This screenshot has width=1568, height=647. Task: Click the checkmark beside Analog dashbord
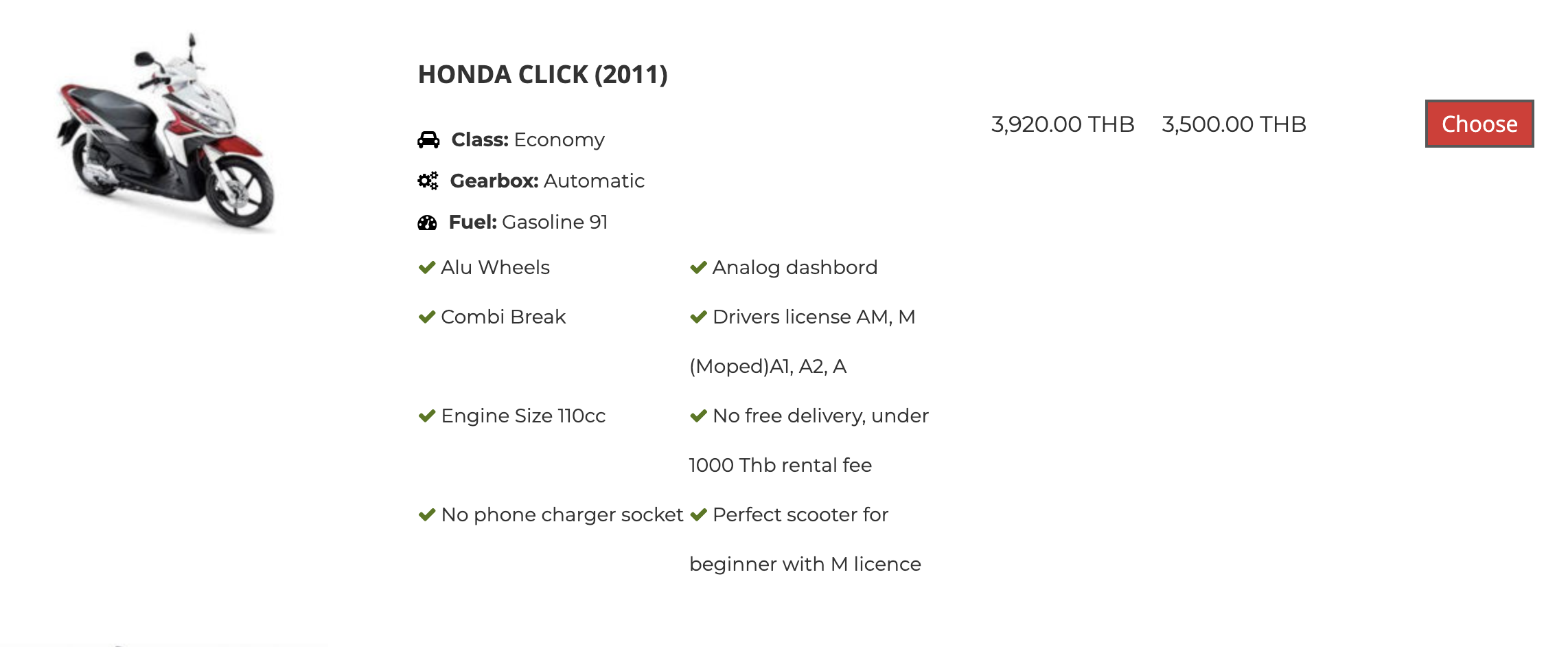click(698, 267)
